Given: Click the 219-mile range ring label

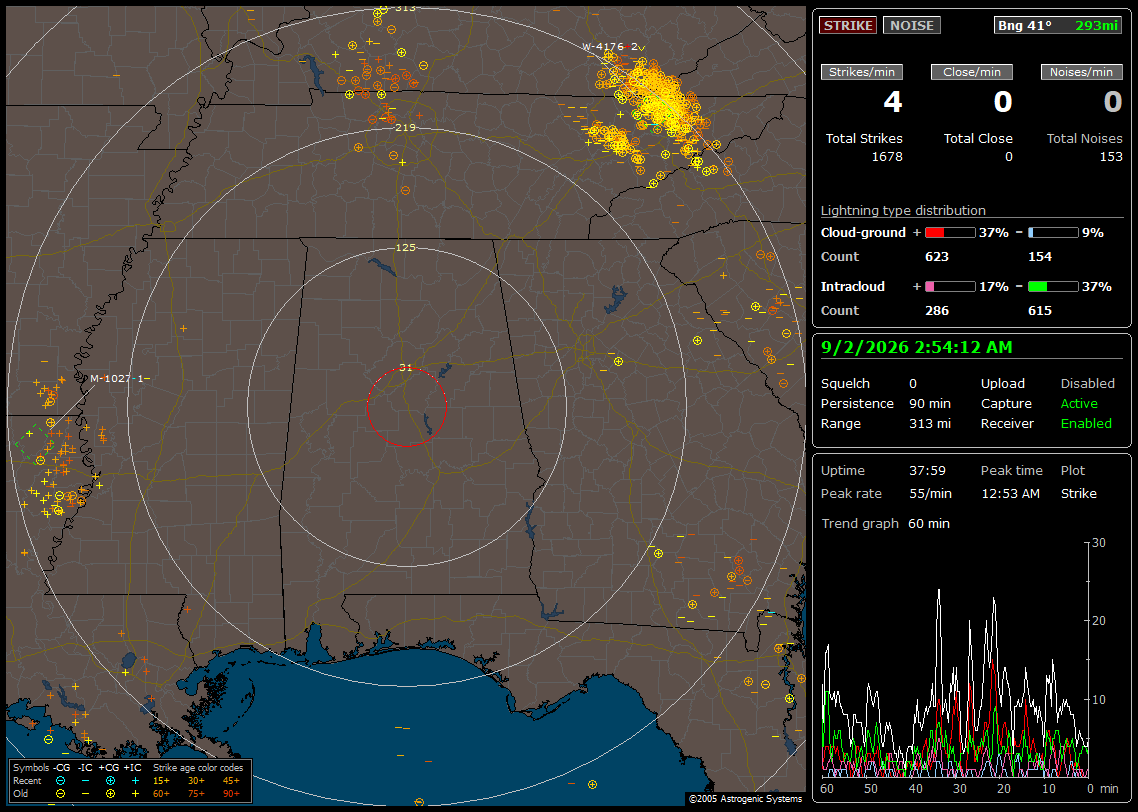Looking at the screenshot, I should (x=405, y=127).
